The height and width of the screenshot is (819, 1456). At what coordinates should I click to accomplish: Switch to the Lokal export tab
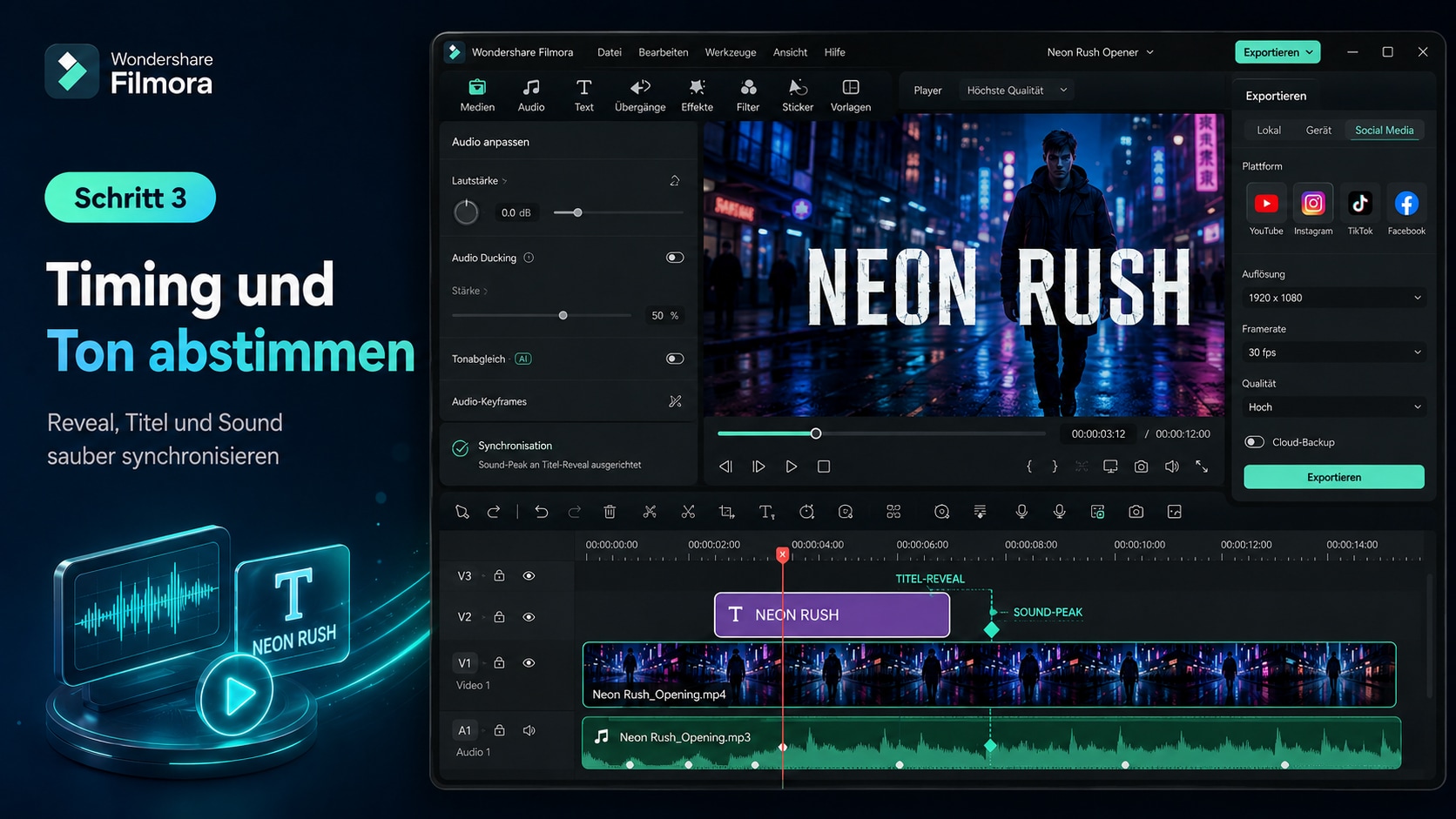coord(1269,131)
